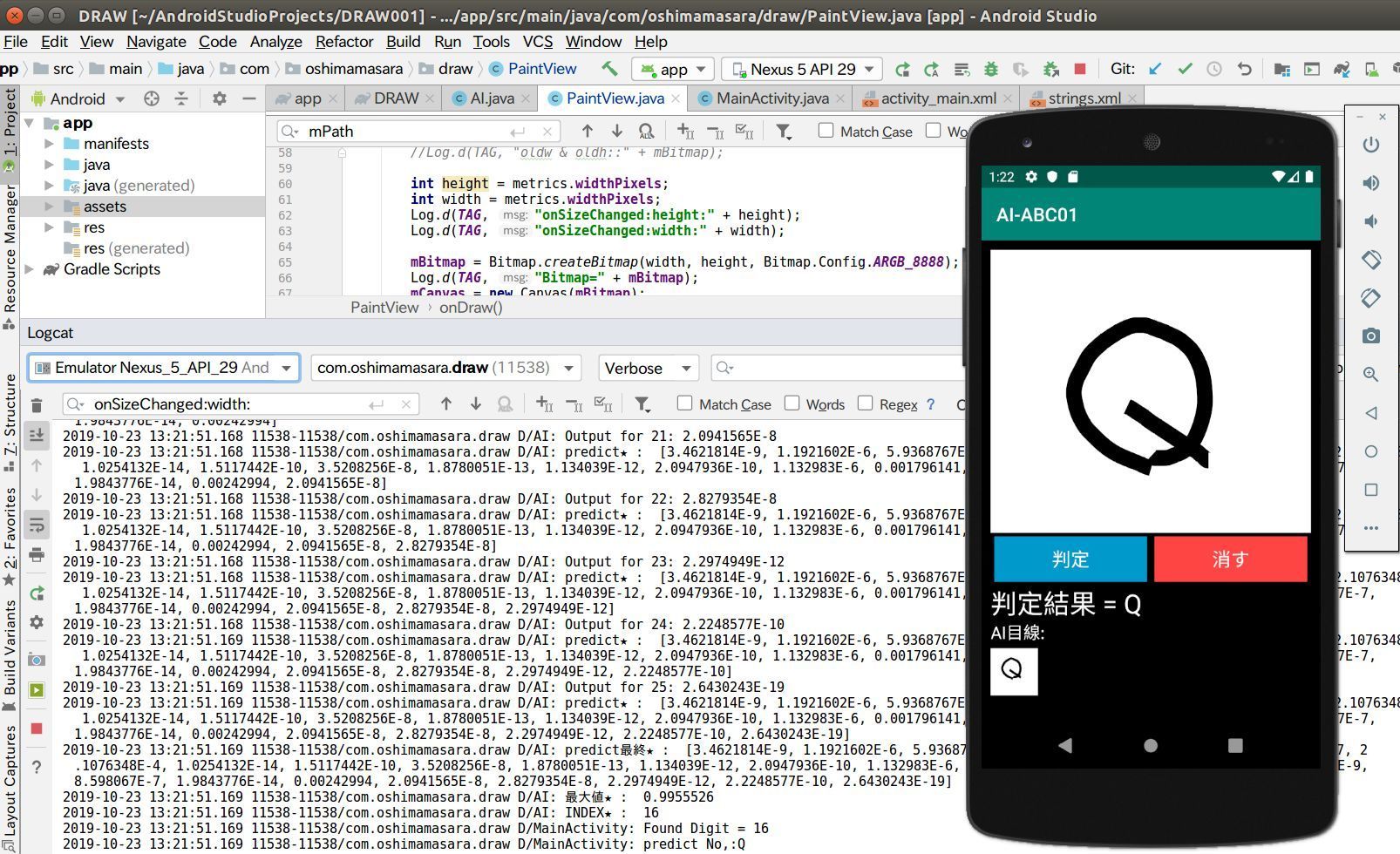Expand the manifests folder
Image resolution: width=1400 pixels, height=854 pixels.
[49, 144]
